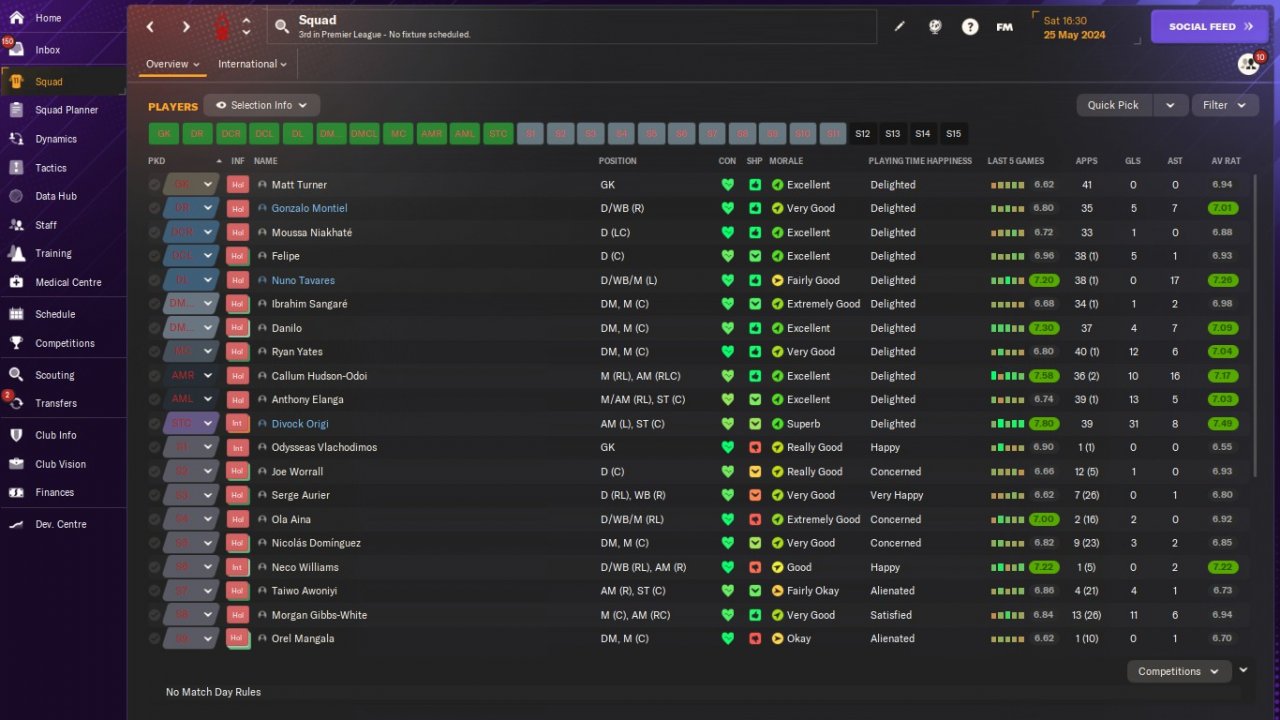Screen dimensions: 1280x720
Task: Open the Inbox envelope icon
Action: pos(16,50)
